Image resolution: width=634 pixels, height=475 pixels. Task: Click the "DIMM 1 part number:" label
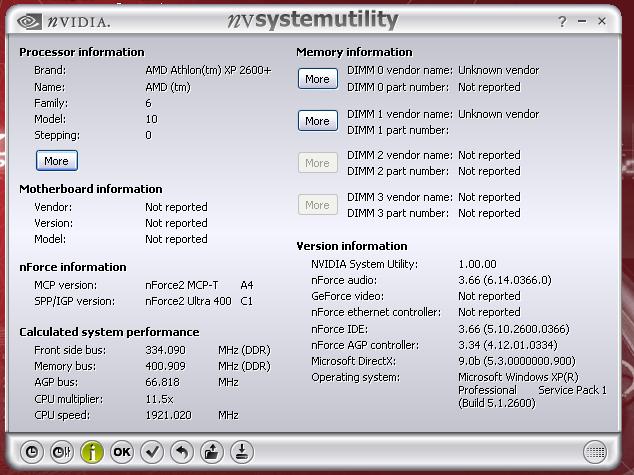point(398,130)
